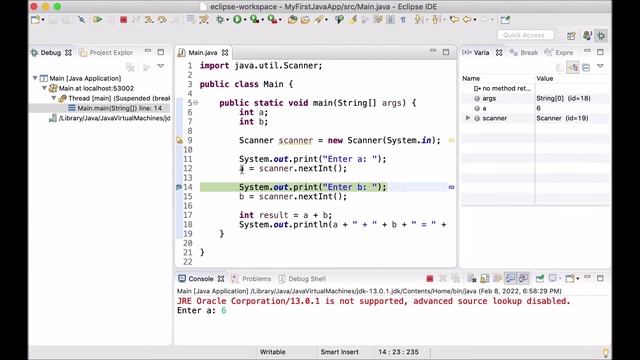Viewport: 640px width, 360px height.
Task: Click the breakpoint marker at line 14
Action: click(179, 187)
